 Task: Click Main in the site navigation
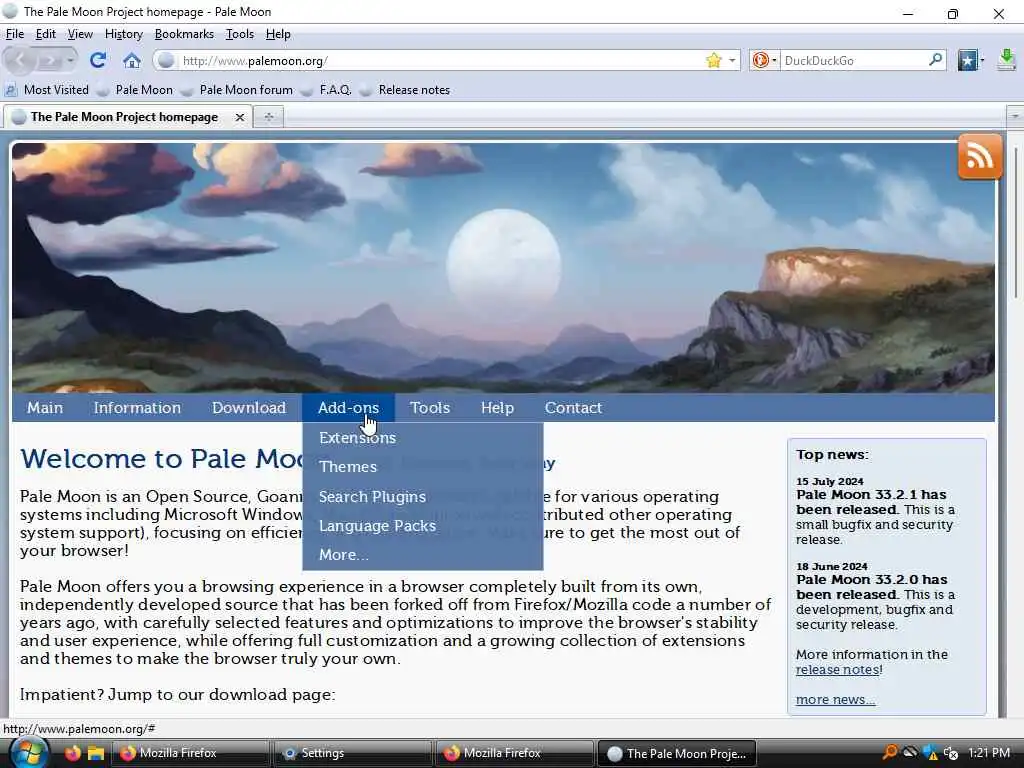coord(45,408)
